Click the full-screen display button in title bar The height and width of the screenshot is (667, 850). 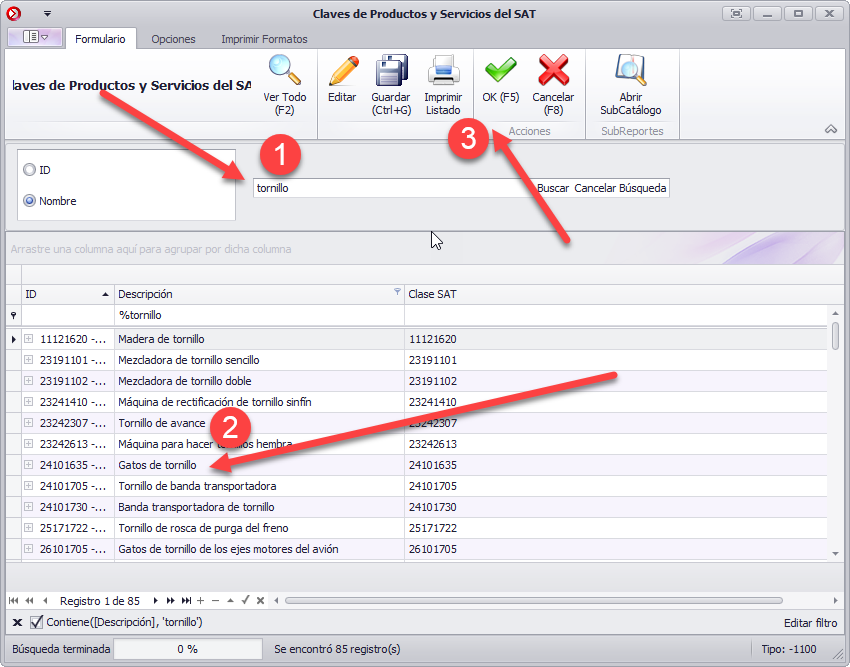point(736,14)
